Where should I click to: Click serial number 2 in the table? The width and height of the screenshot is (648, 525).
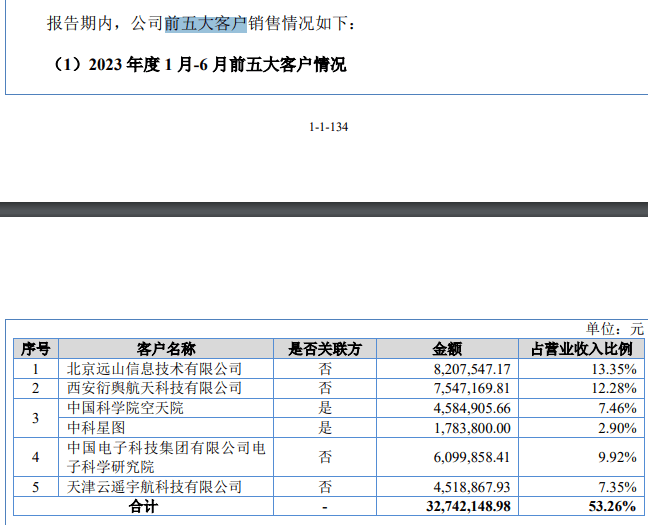36,389
